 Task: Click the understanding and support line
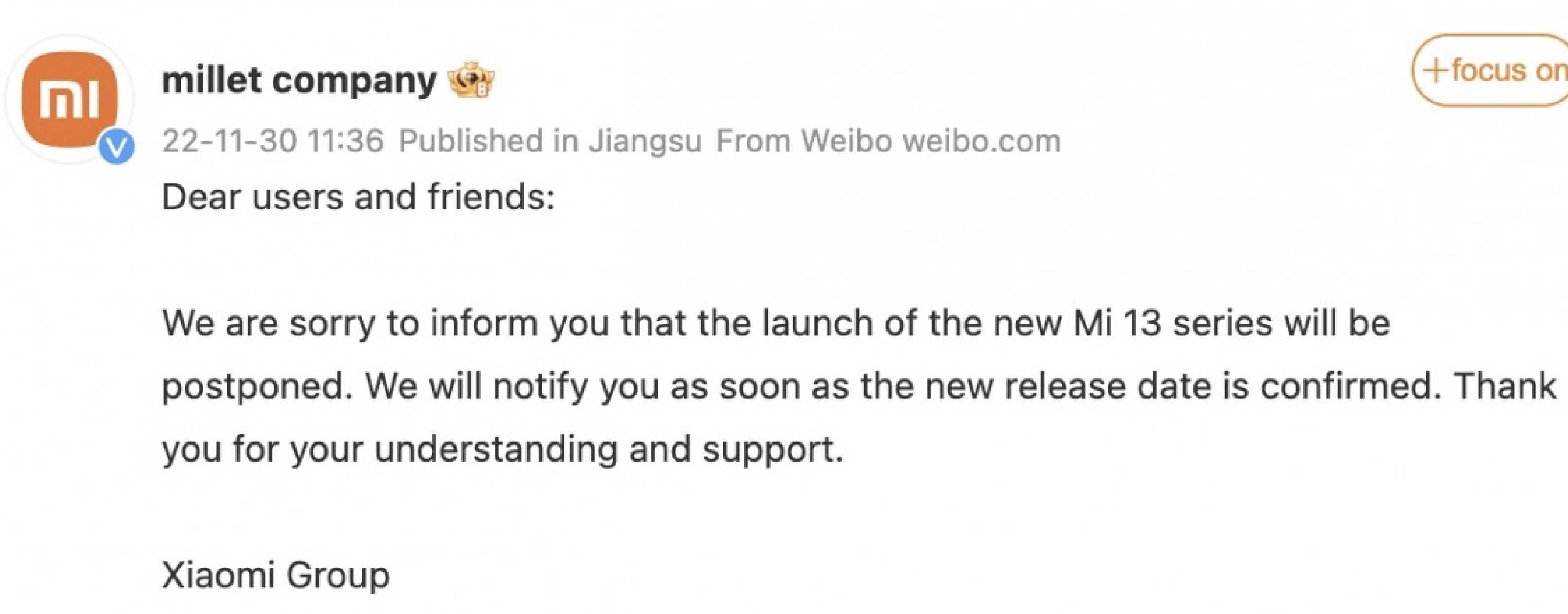pos(503,450)
